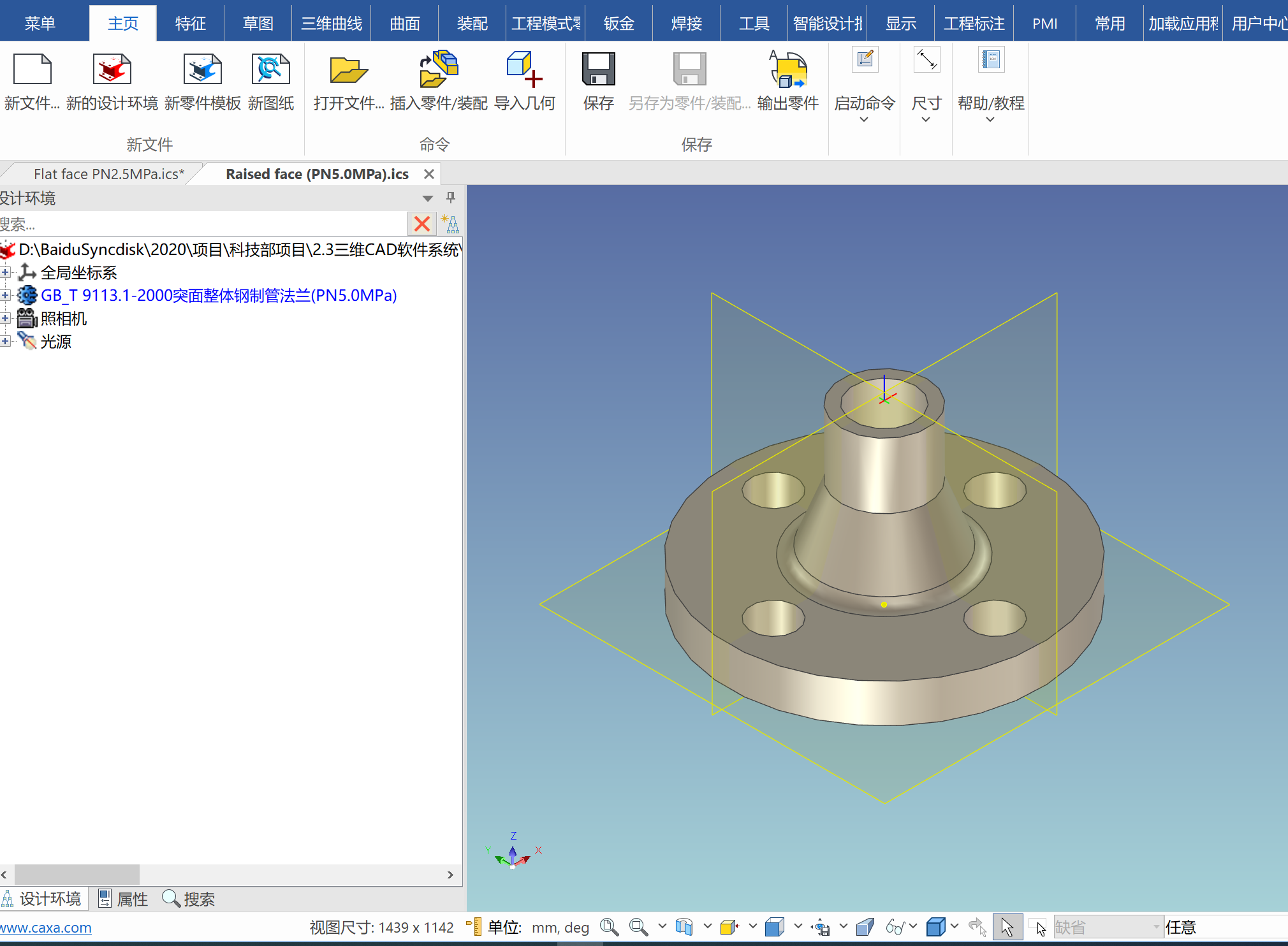Switch to the 特征 ribbon tab

(x=190, y=24)
